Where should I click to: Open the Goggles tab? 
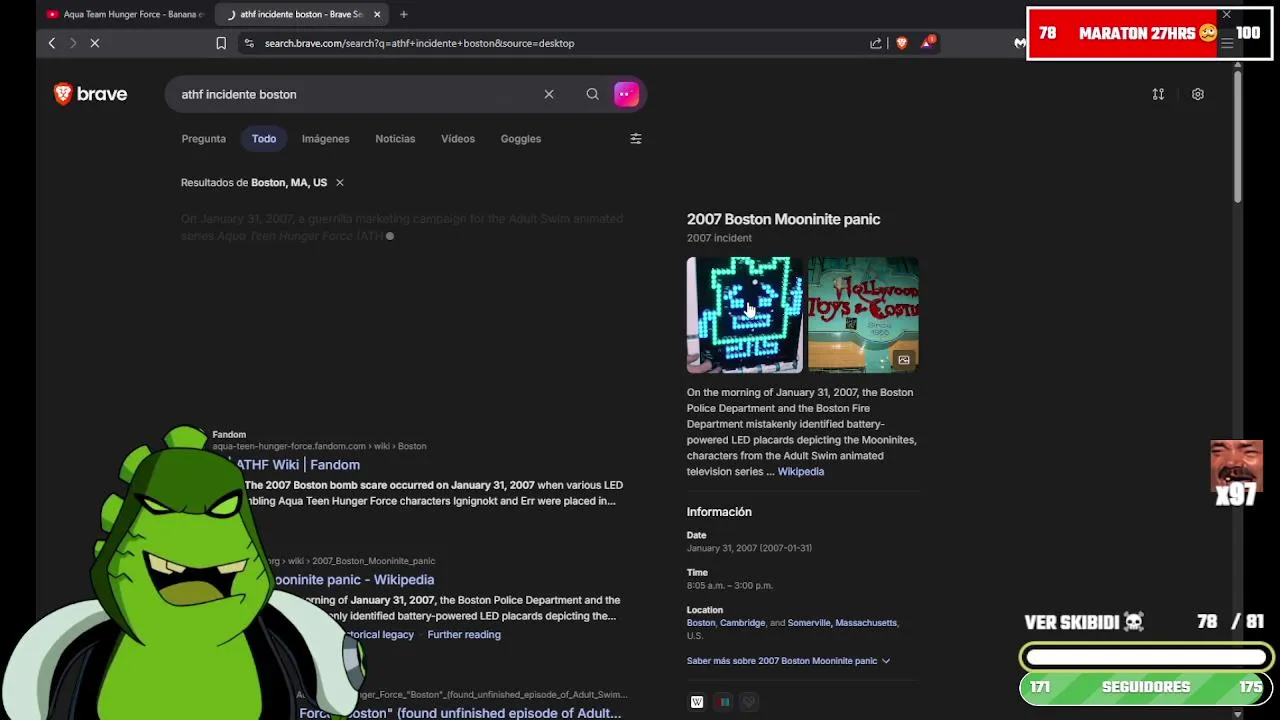click(521, 139)
